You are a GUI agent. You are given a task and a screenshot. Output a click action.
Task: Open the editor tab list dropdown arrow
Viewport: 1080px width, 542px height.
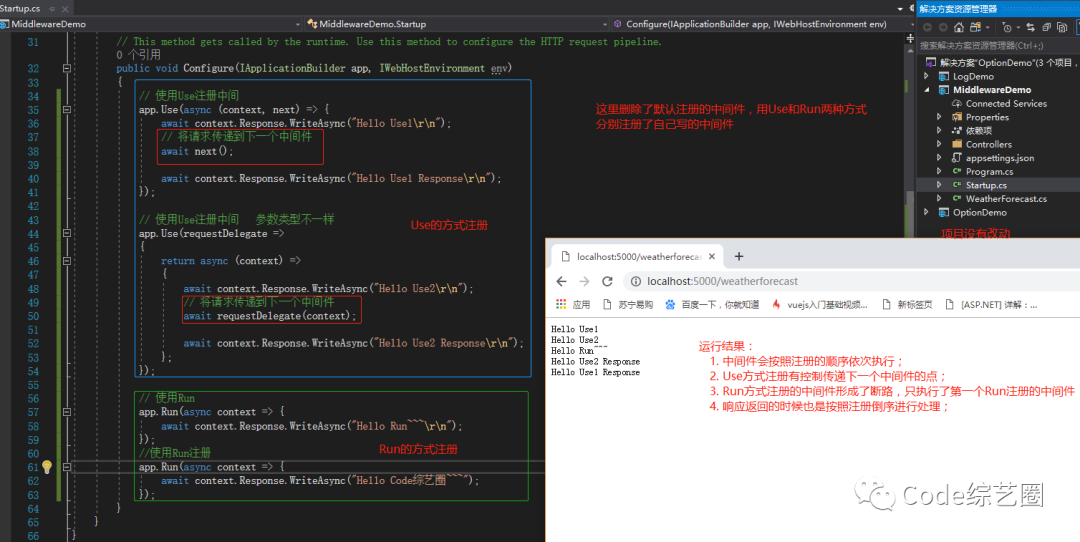click(x=900, y=8)
